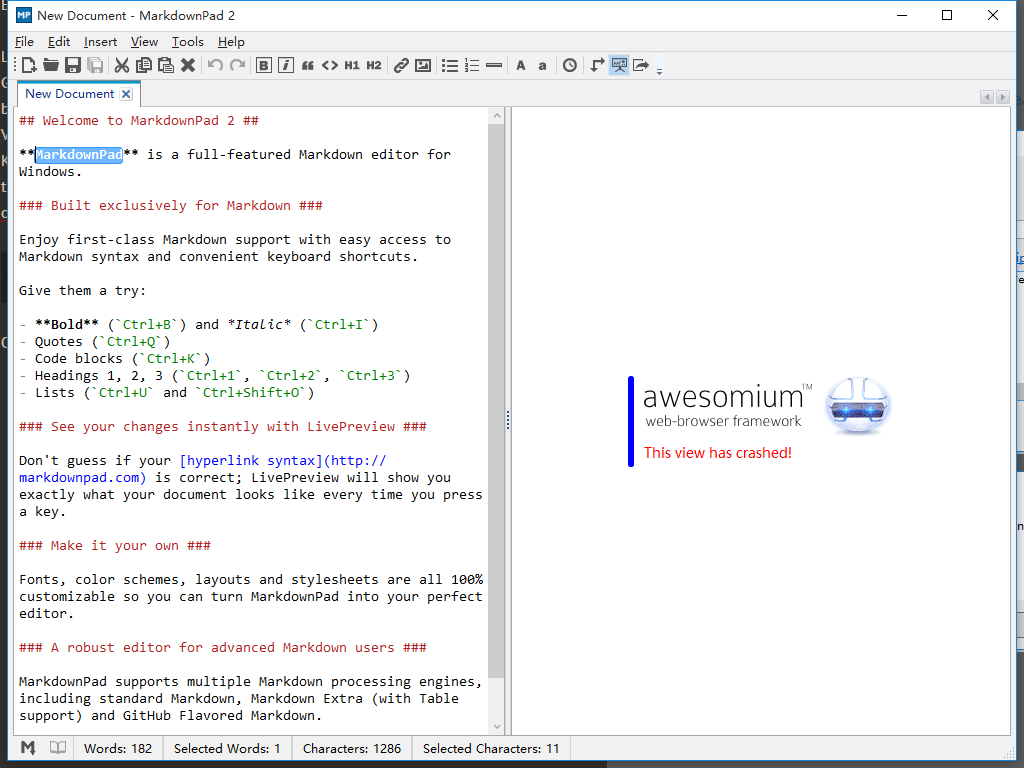The image size is (1024, 768).
Task: Select the New Document tab
Action: (x=69, y=94)
